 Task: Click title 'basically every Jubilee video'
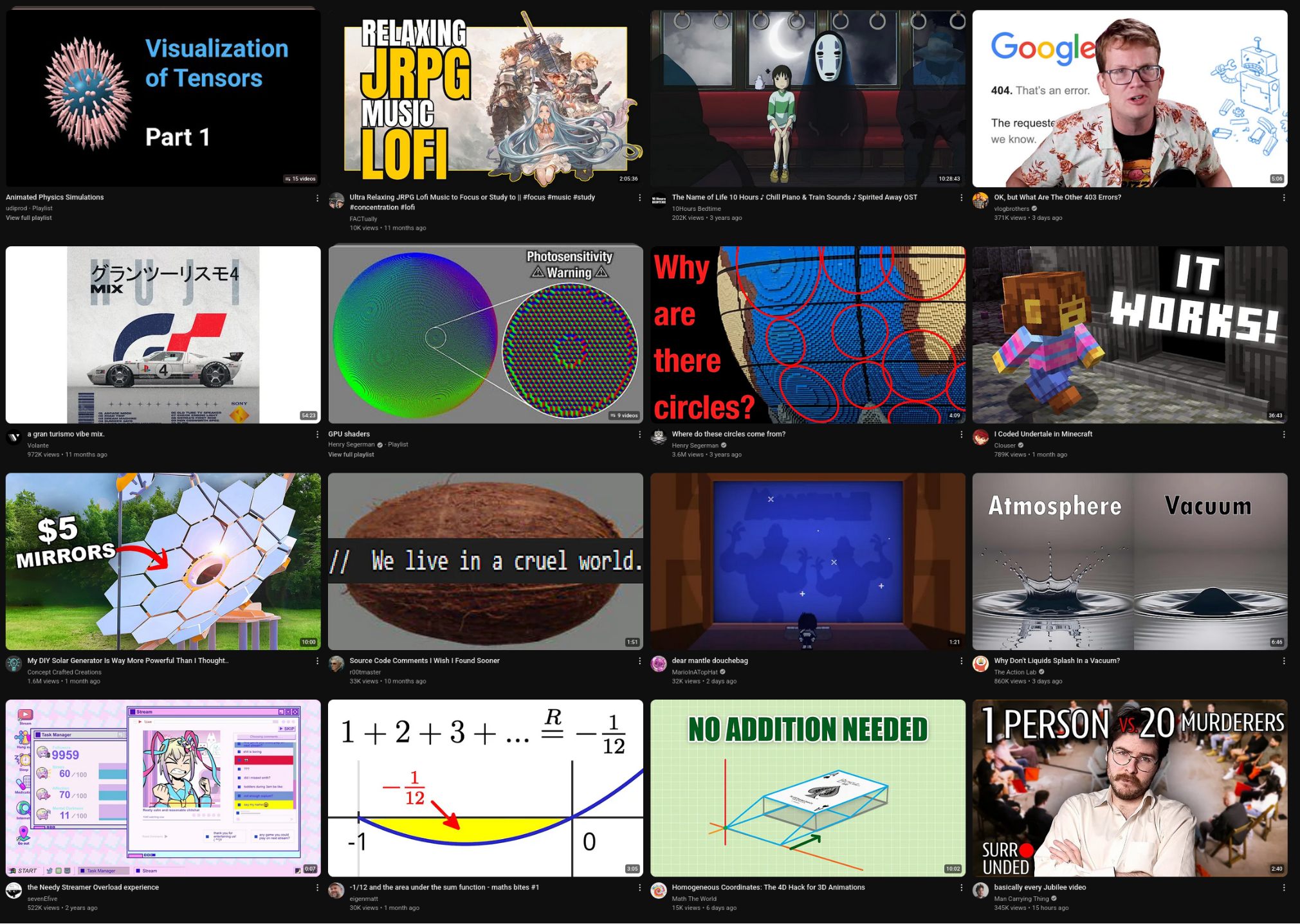click(x=1039, y=887)
